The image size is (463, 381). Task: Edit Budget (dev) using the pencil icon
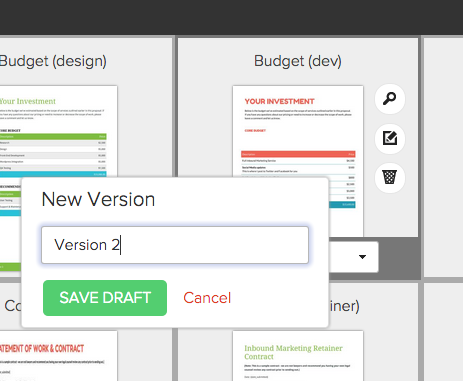click(x=390, y=138)
